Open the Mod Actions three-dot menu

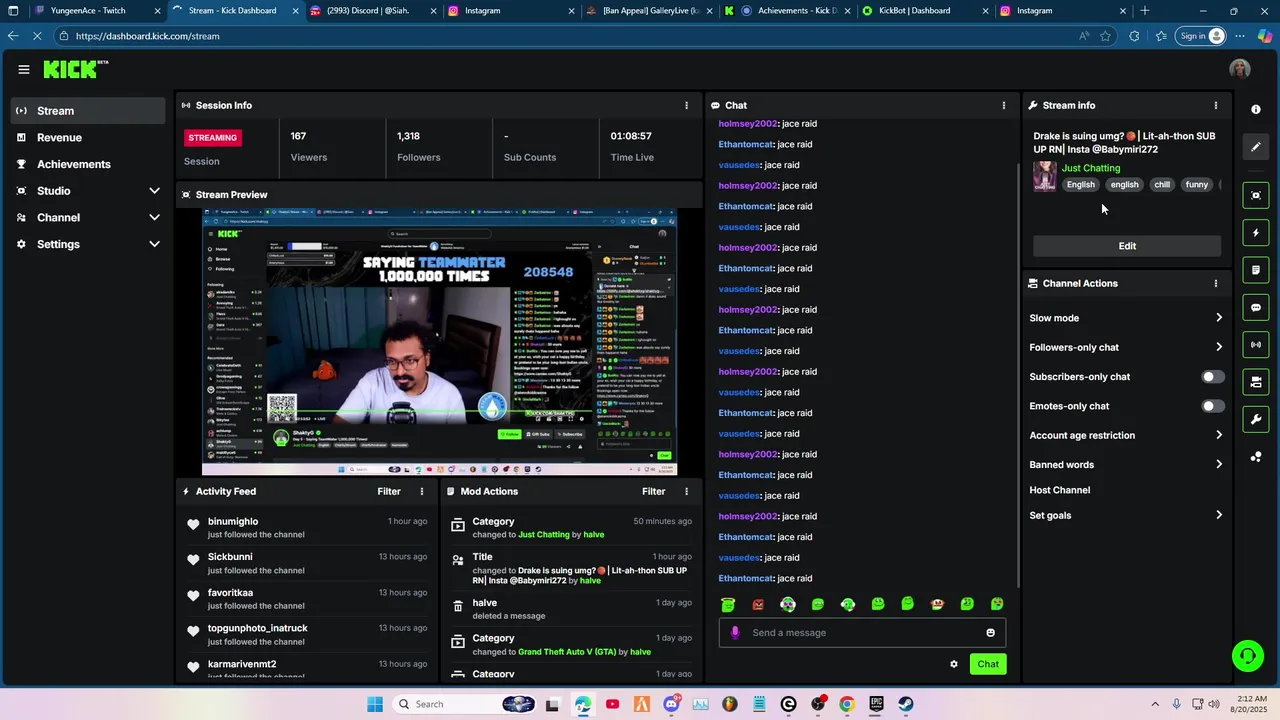pyautogui.click(x=686, y=491)
